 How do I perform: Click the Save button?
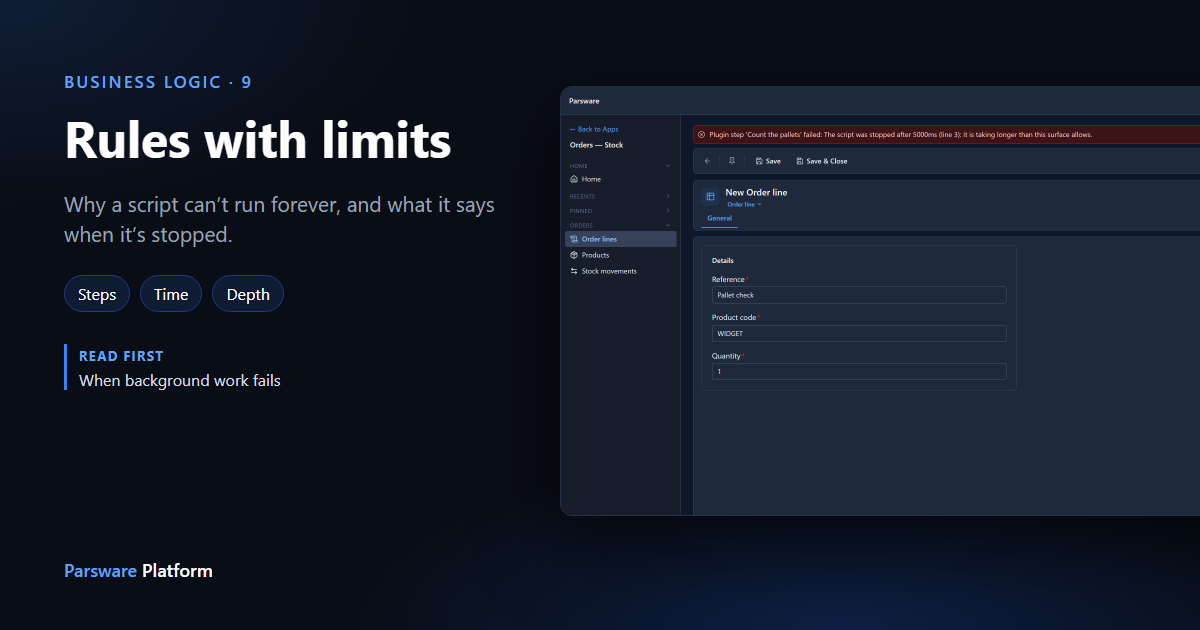[768, 161]
